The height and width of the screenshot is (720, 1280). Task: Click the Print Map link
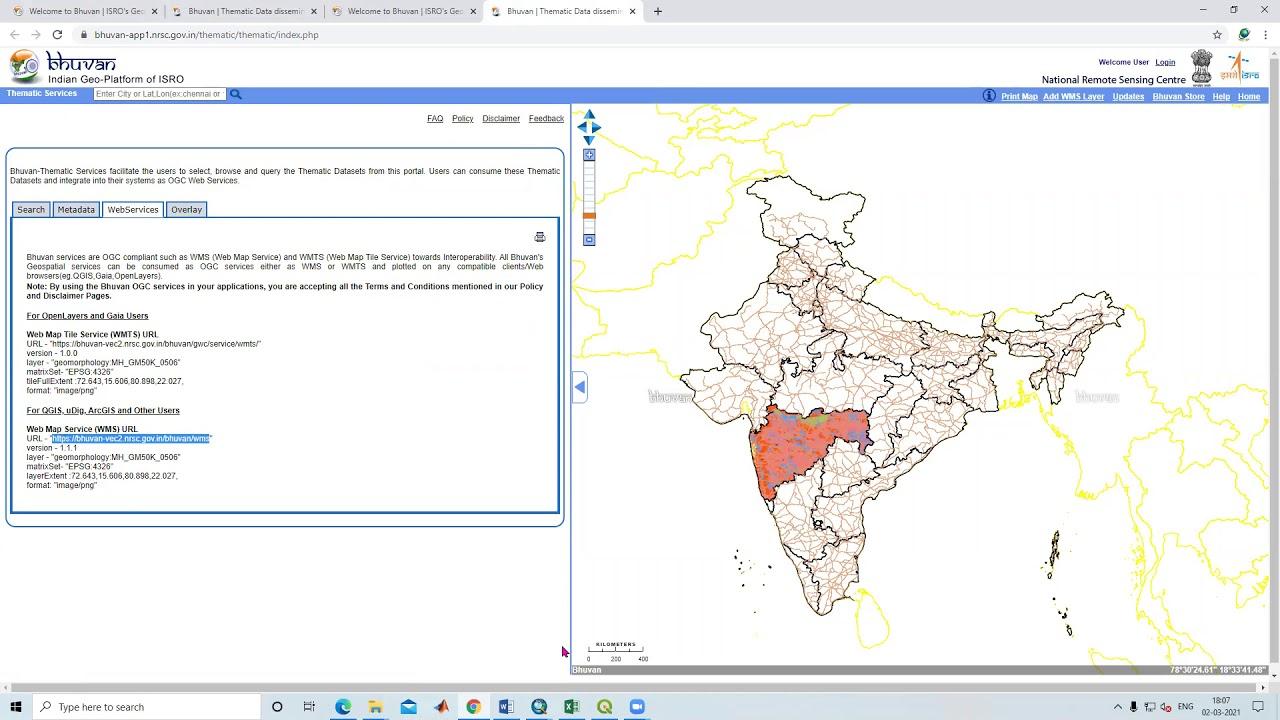pyautogui.click(x=1019, y=97)
